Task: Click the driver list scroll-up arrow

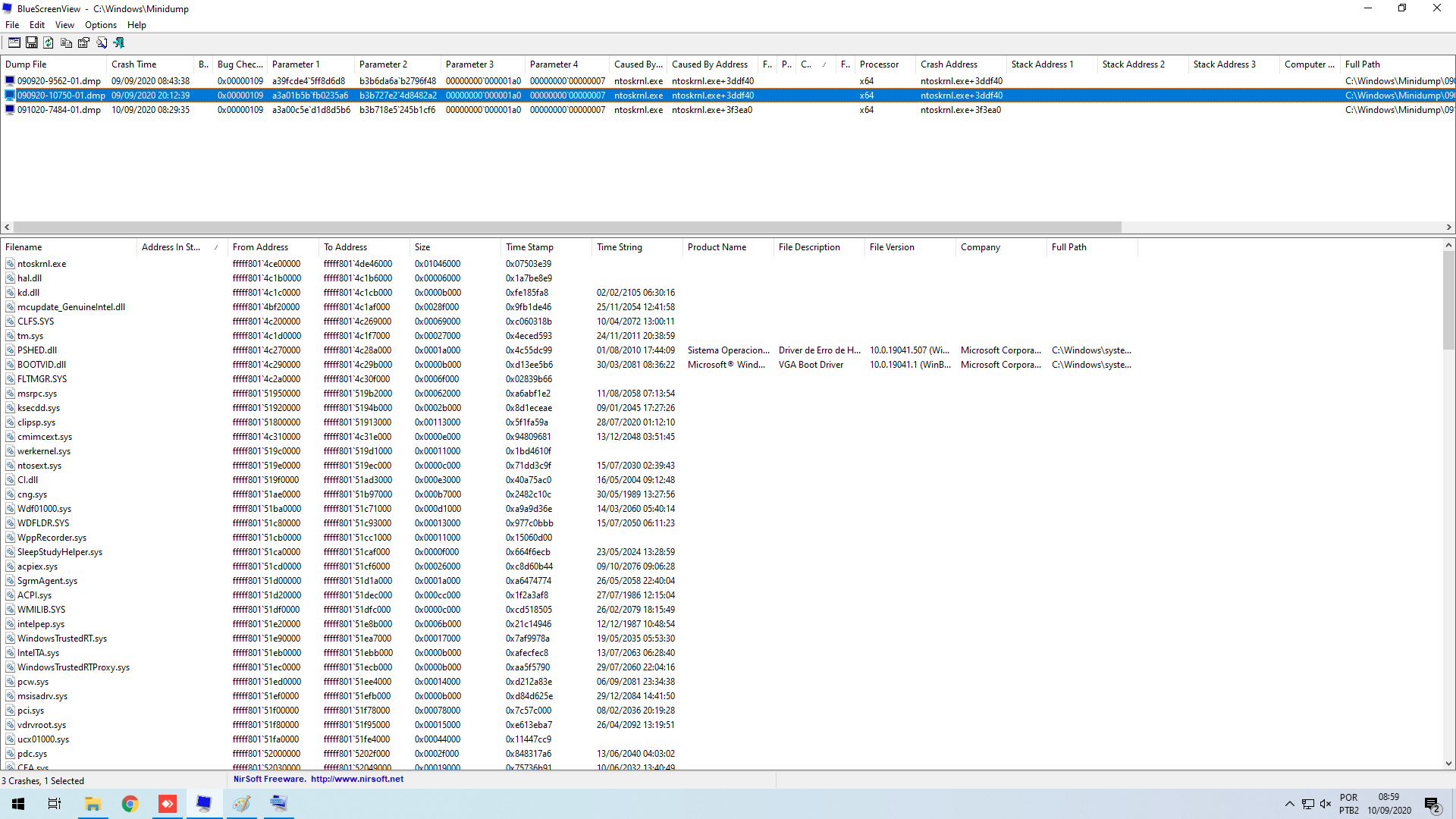Action: pos(1448,246)
